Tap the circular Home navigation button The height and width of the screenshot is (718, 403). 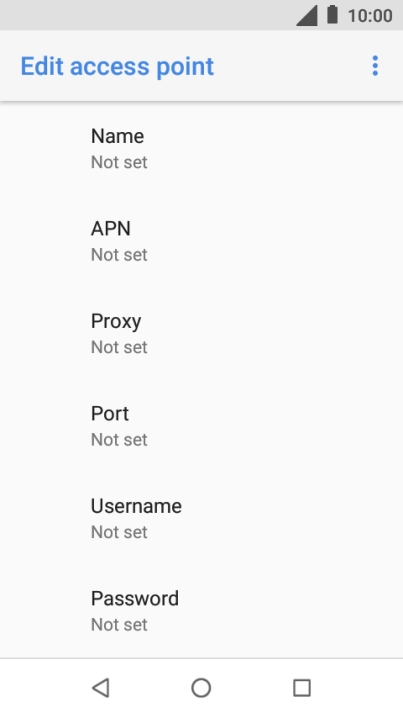201,688
